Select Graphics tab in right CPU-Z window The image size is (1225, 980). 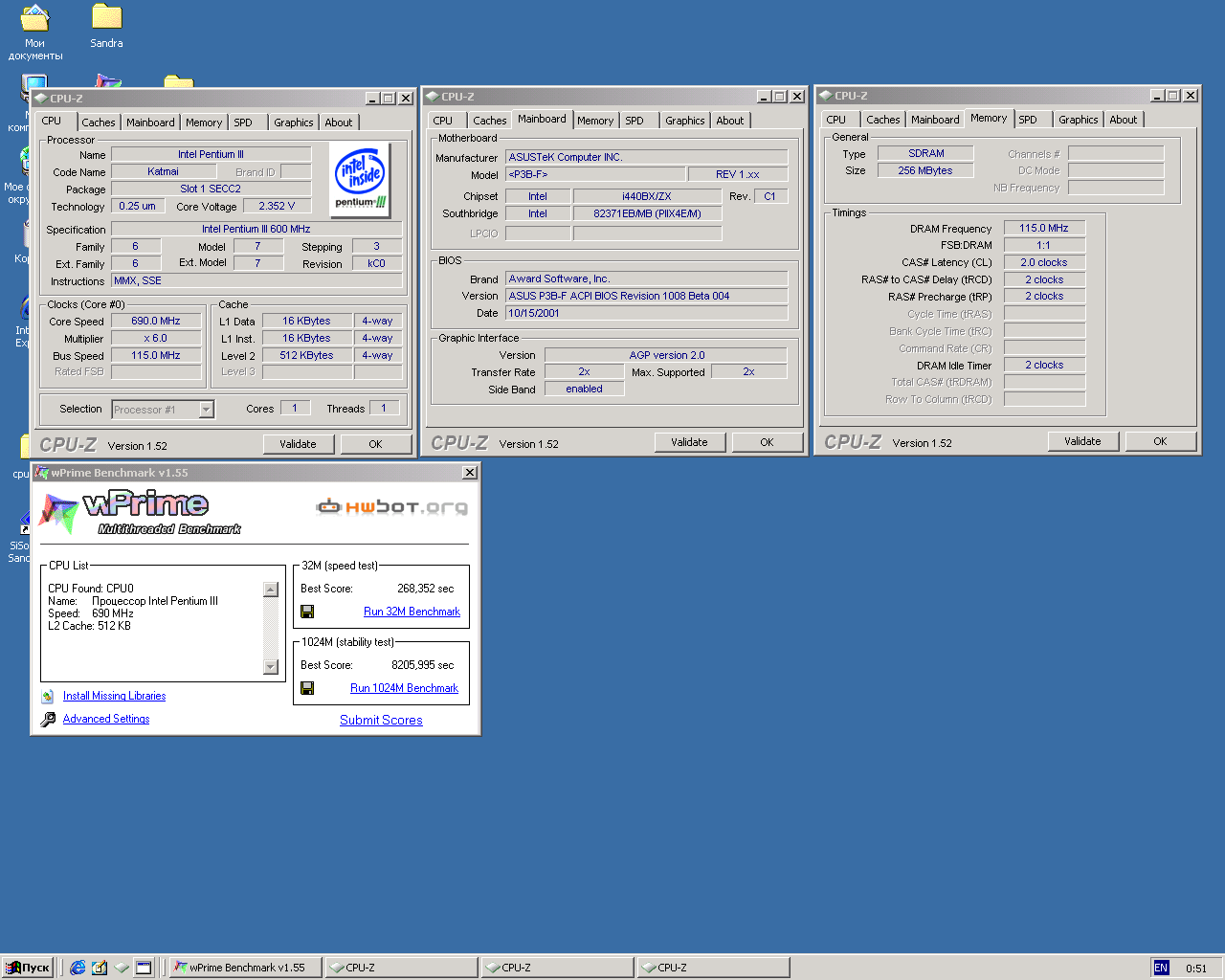[x=1078, y=120]
